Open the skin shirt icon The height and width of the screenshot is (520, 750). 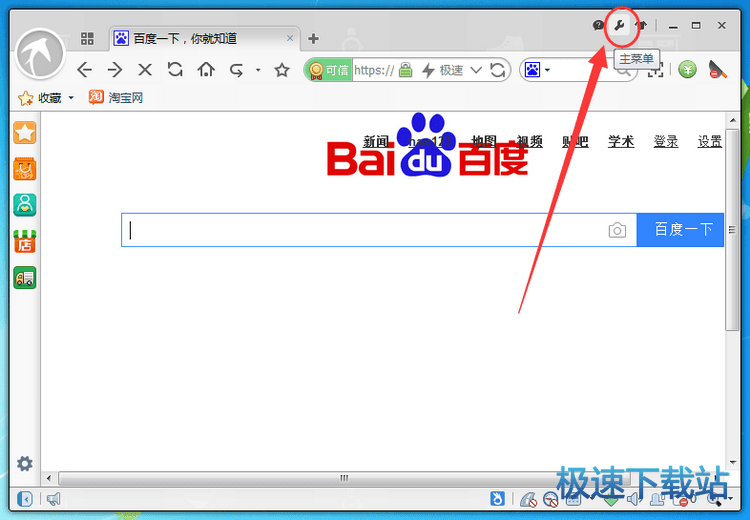pos(641,25)
